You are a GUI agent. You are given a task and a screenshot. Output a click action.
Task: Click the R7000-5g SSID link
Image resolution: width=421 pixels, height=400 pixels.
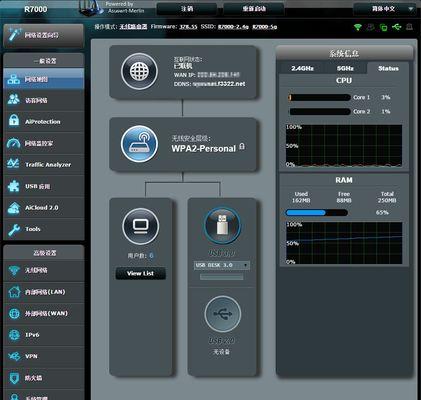pyautogui.click(x=265, y=27)
